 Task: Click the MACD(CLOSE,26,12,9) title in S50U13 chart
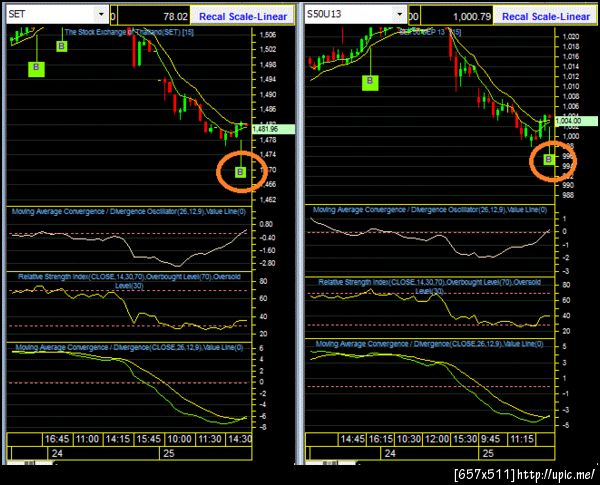pos(429,344)
